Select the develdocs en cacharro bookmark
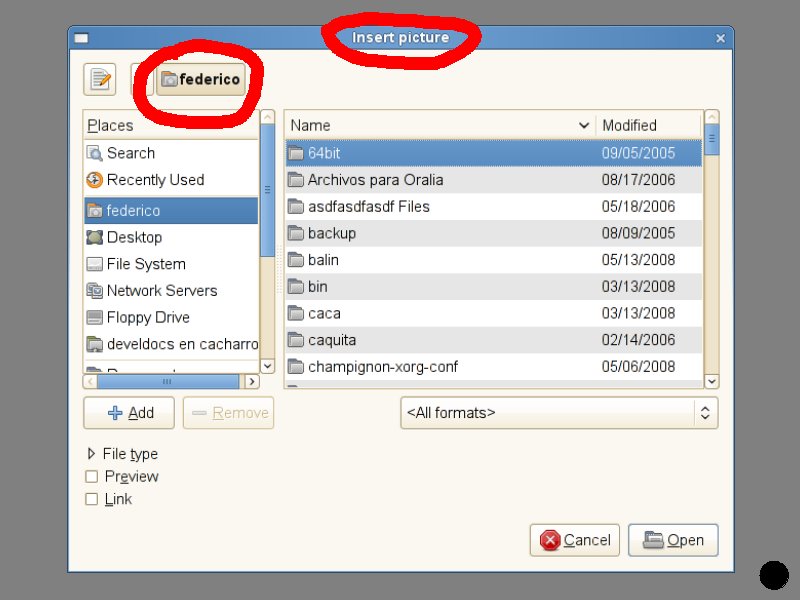Screen dimensions: 800x600 (181, 344)
